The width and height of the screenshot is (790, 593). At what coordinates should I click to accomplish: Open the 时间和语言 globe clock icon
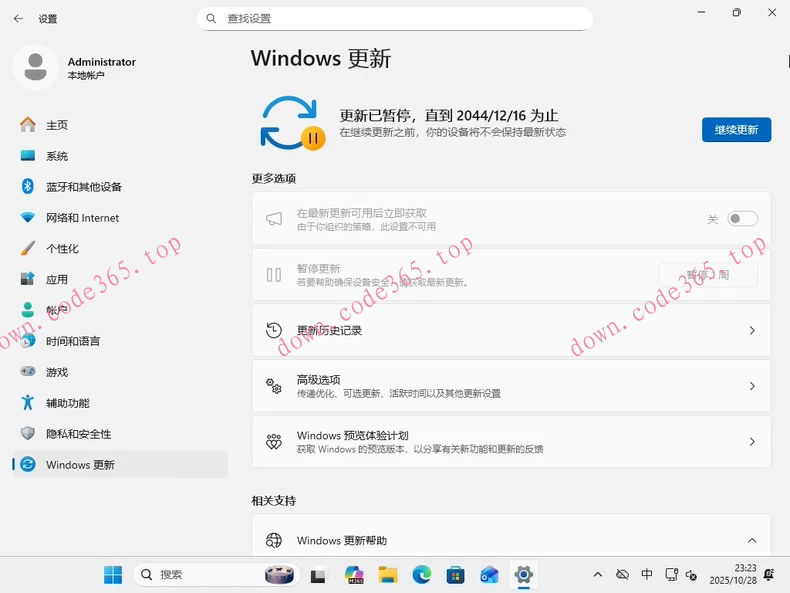coord(28,341)
